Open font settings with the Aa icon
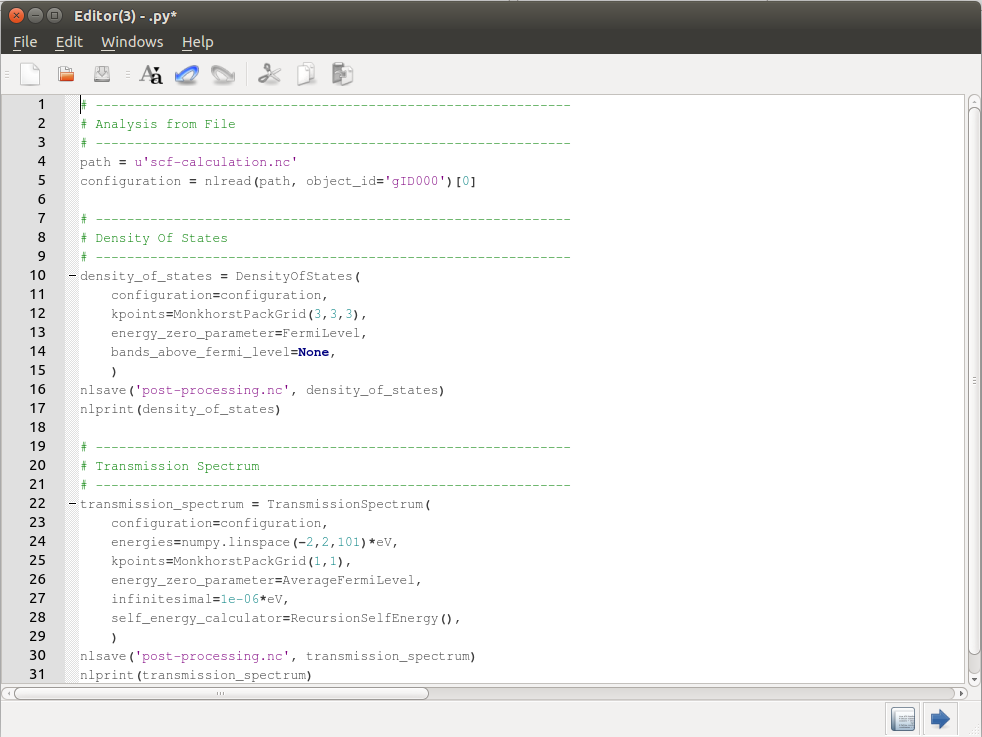 150,75
